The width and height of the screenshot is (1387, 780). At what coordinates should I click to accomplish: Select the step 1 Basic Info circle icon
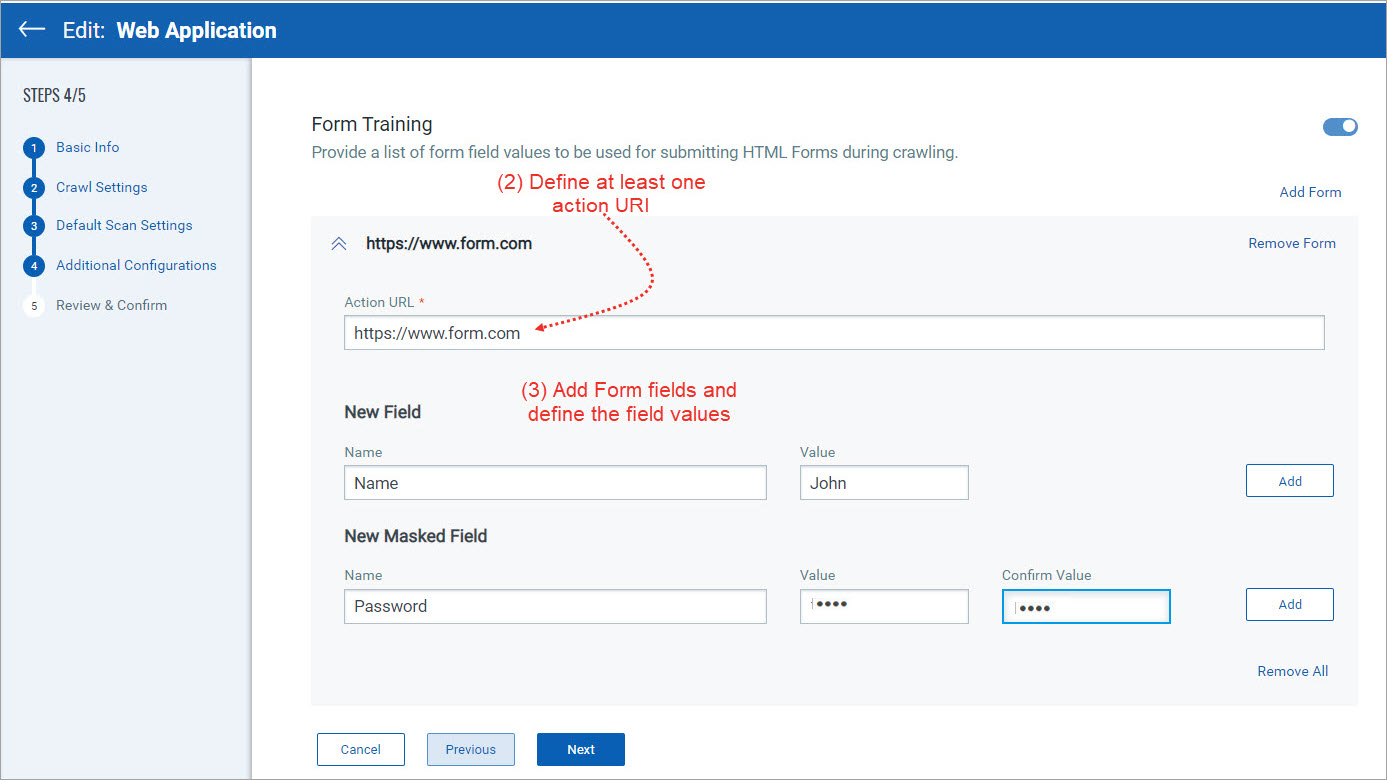tap(35, 147)
